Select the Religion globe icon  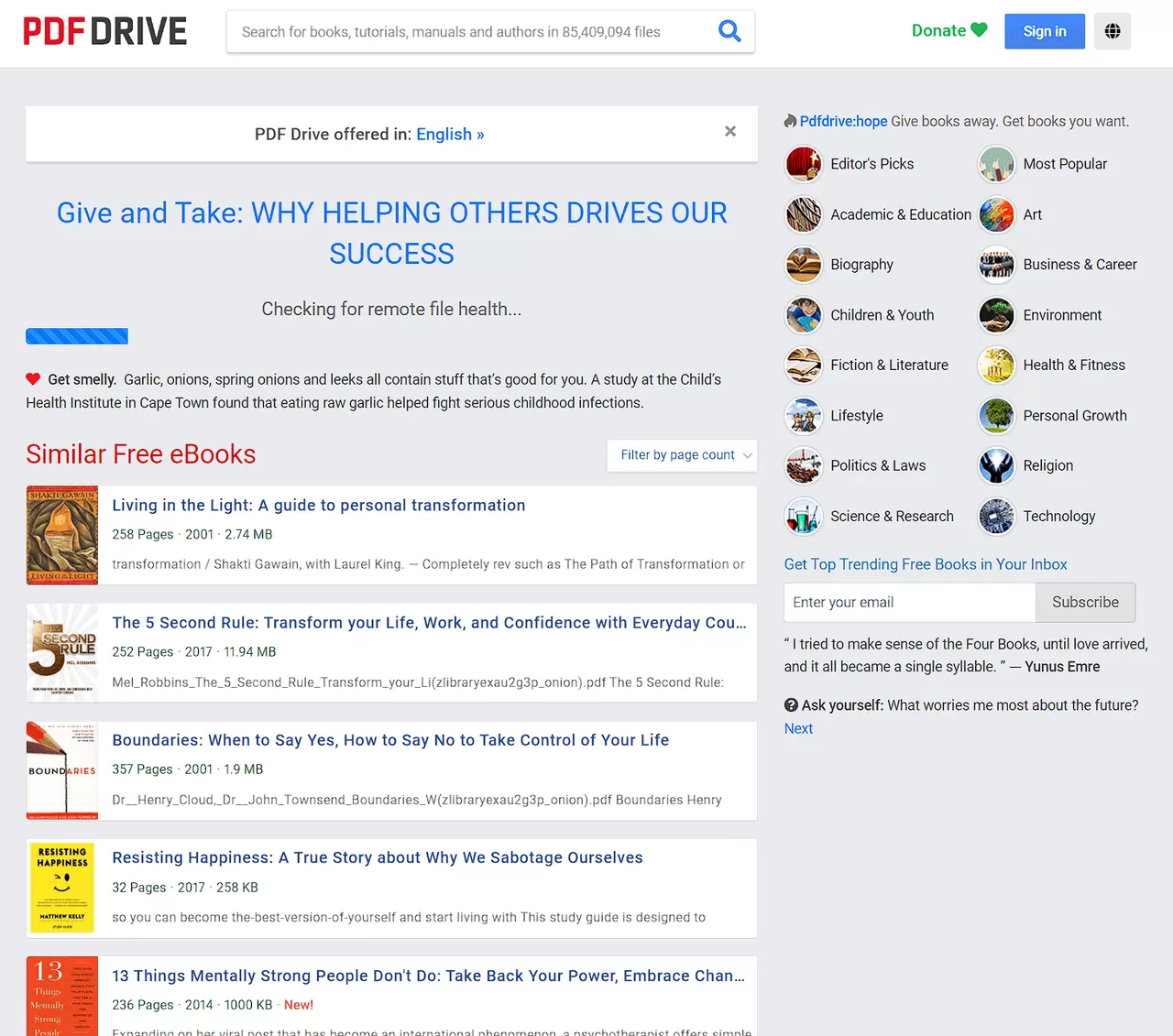click(x=996, y=465)
